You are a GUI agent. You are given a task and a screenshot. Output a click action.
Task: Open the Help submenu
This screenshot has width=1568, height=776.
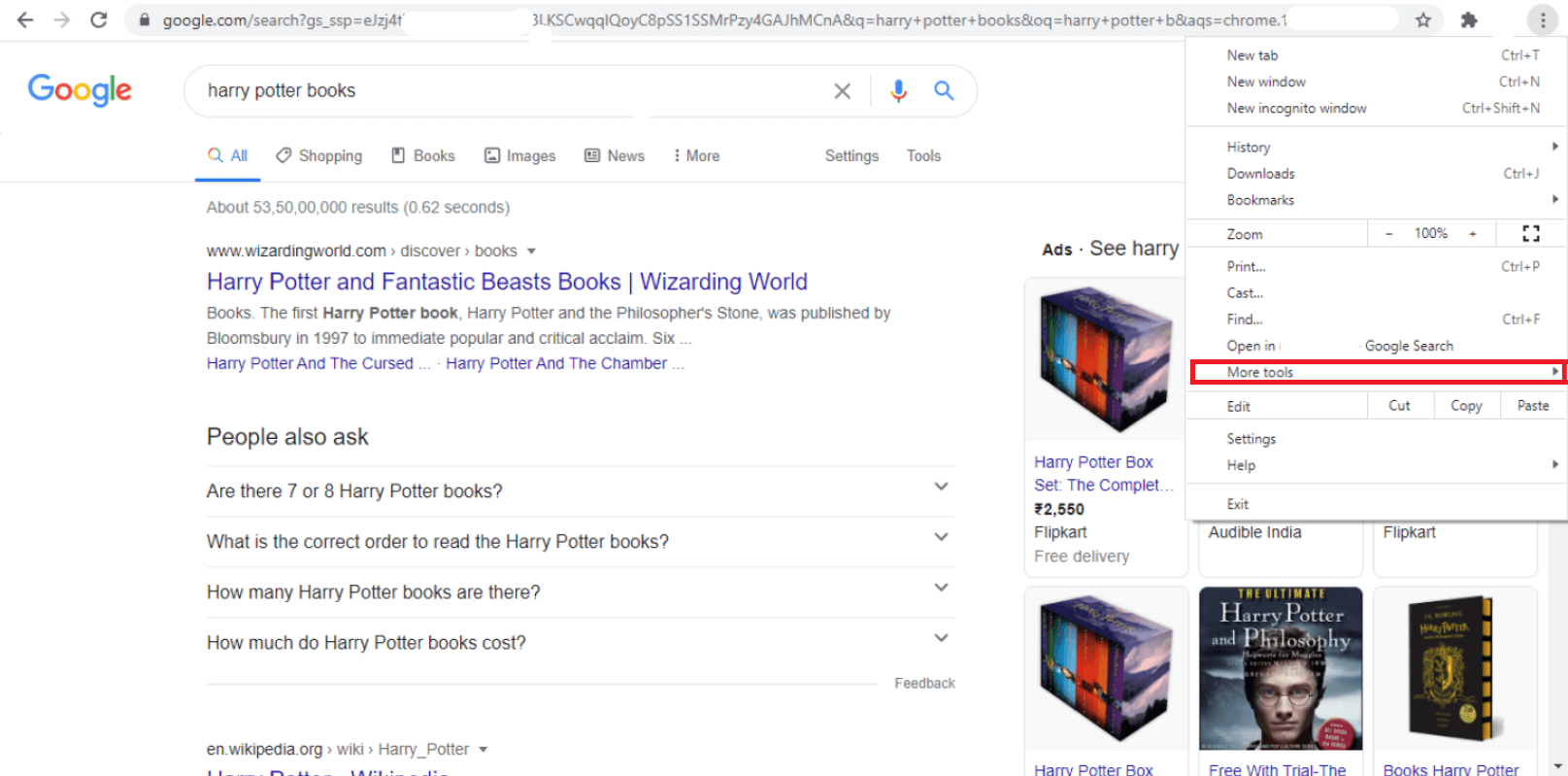click(1376, 465)
